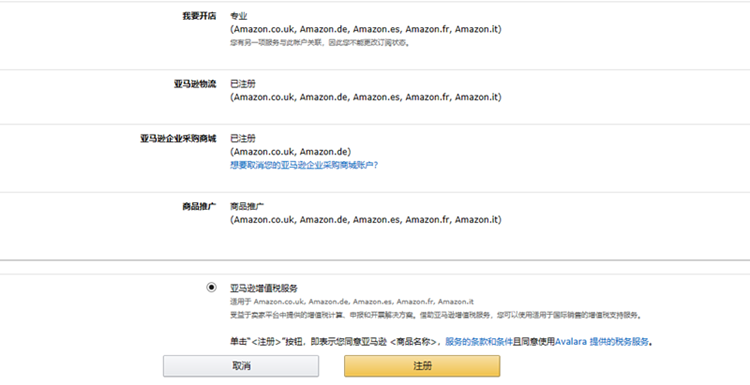Click 已注册 status under 亚马逊物流
This screenshot has height=385, width=750.
coord(243,84)
